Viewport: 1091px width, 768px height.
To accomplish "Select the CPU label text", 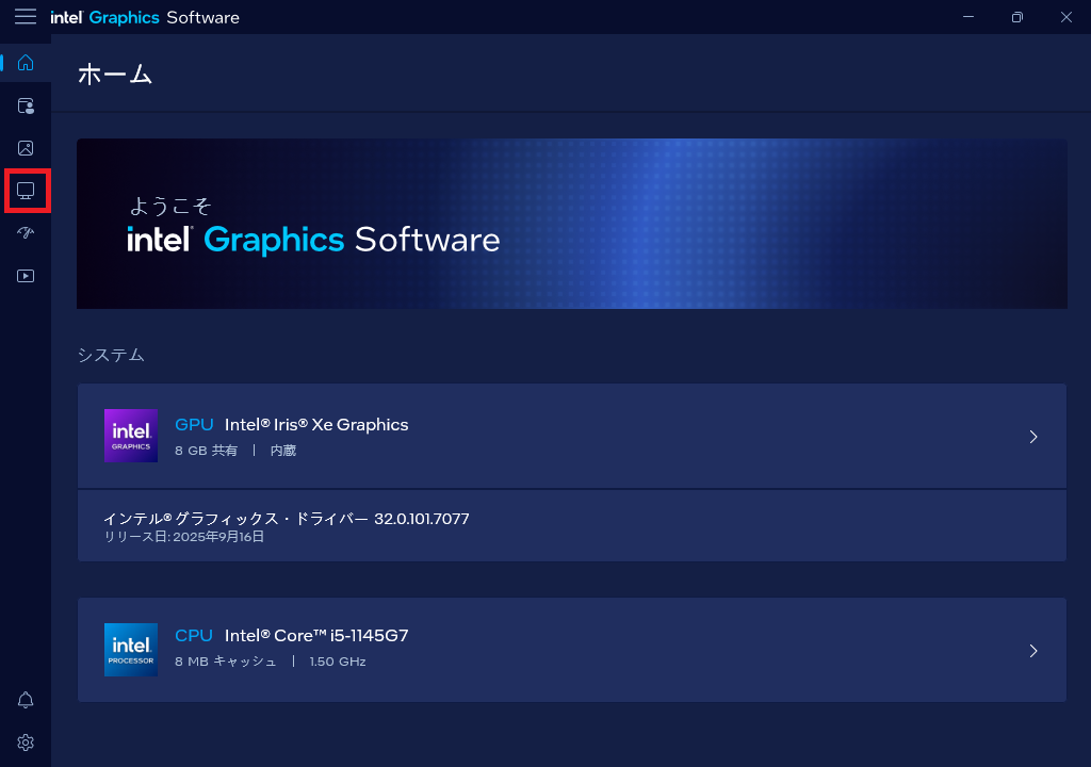I will coord(194,635).
